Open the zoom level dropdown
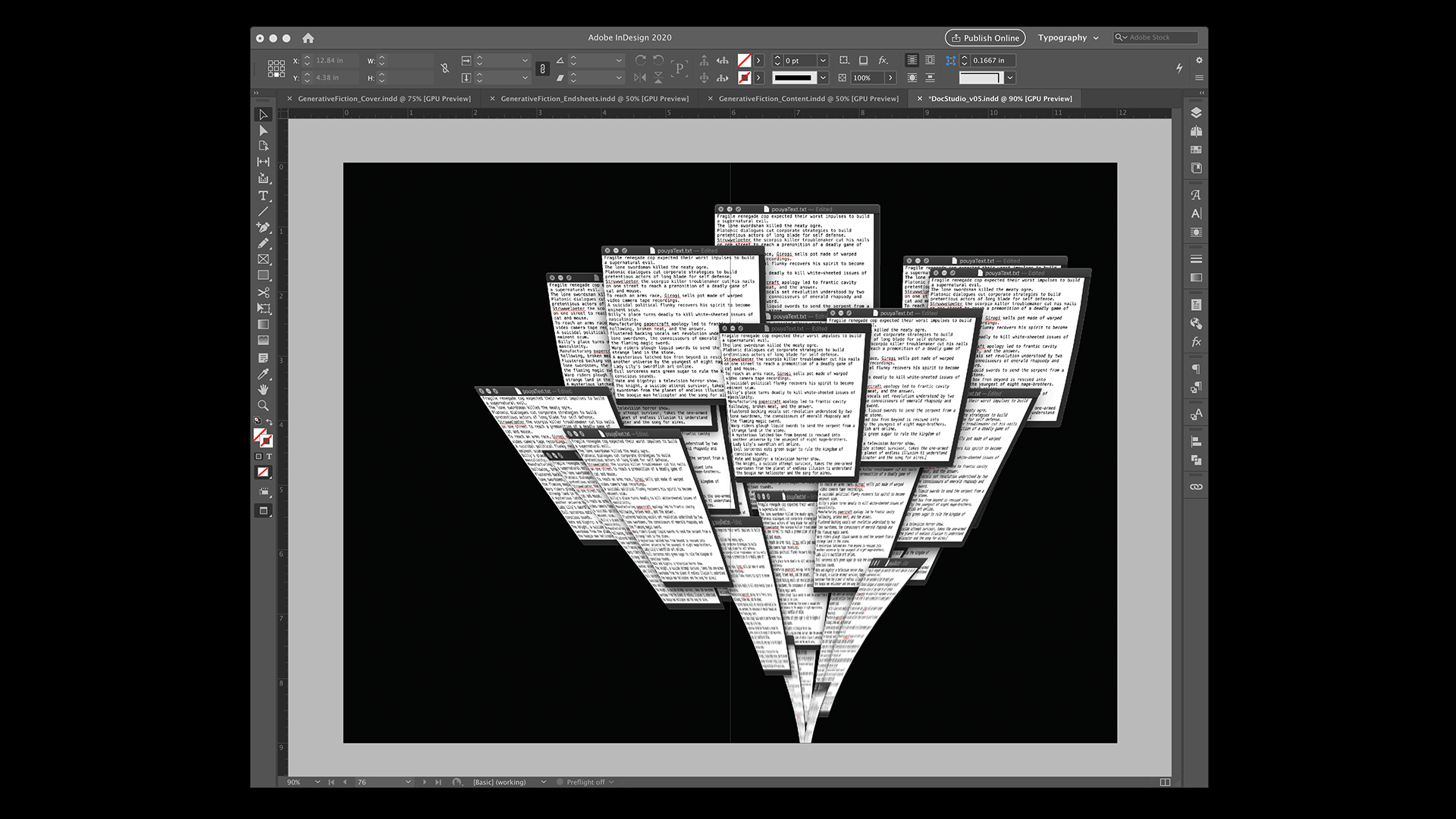Screen dimensions: 1456x819 click(317, 782)
